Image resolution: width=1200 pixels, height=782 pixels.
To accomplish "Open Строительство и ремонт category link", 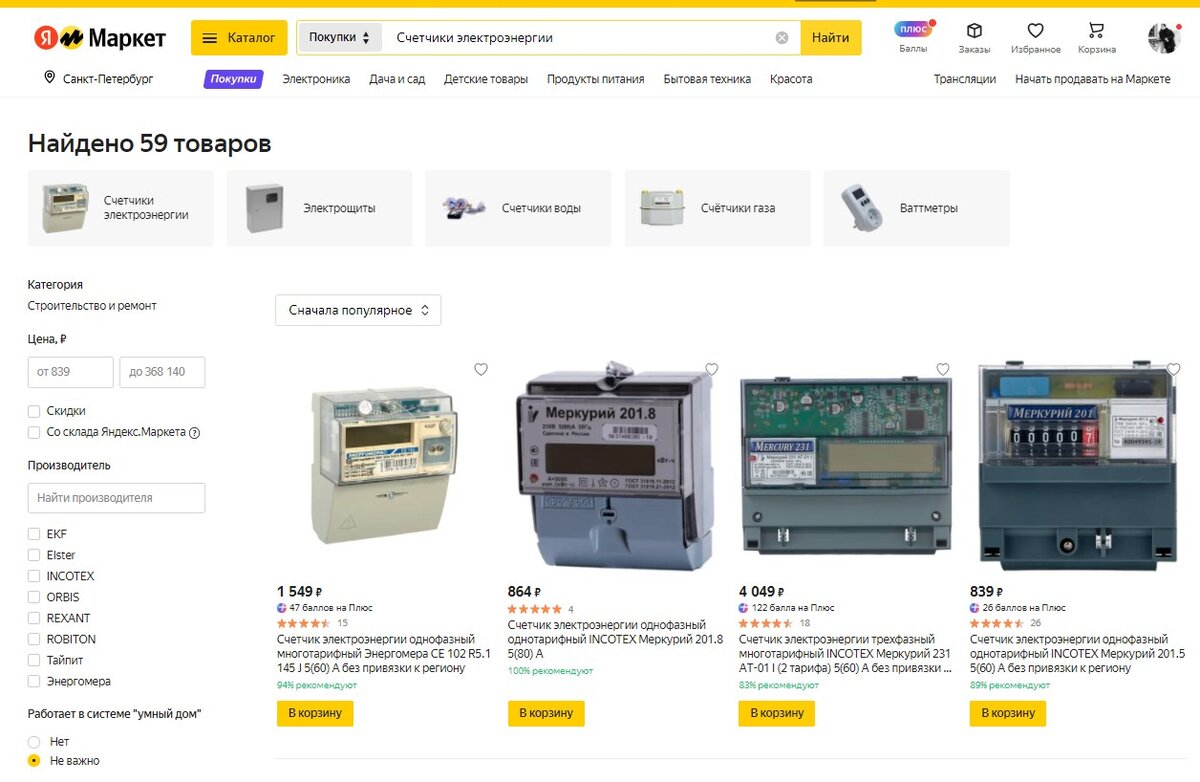I will click(x=92, y=306).
